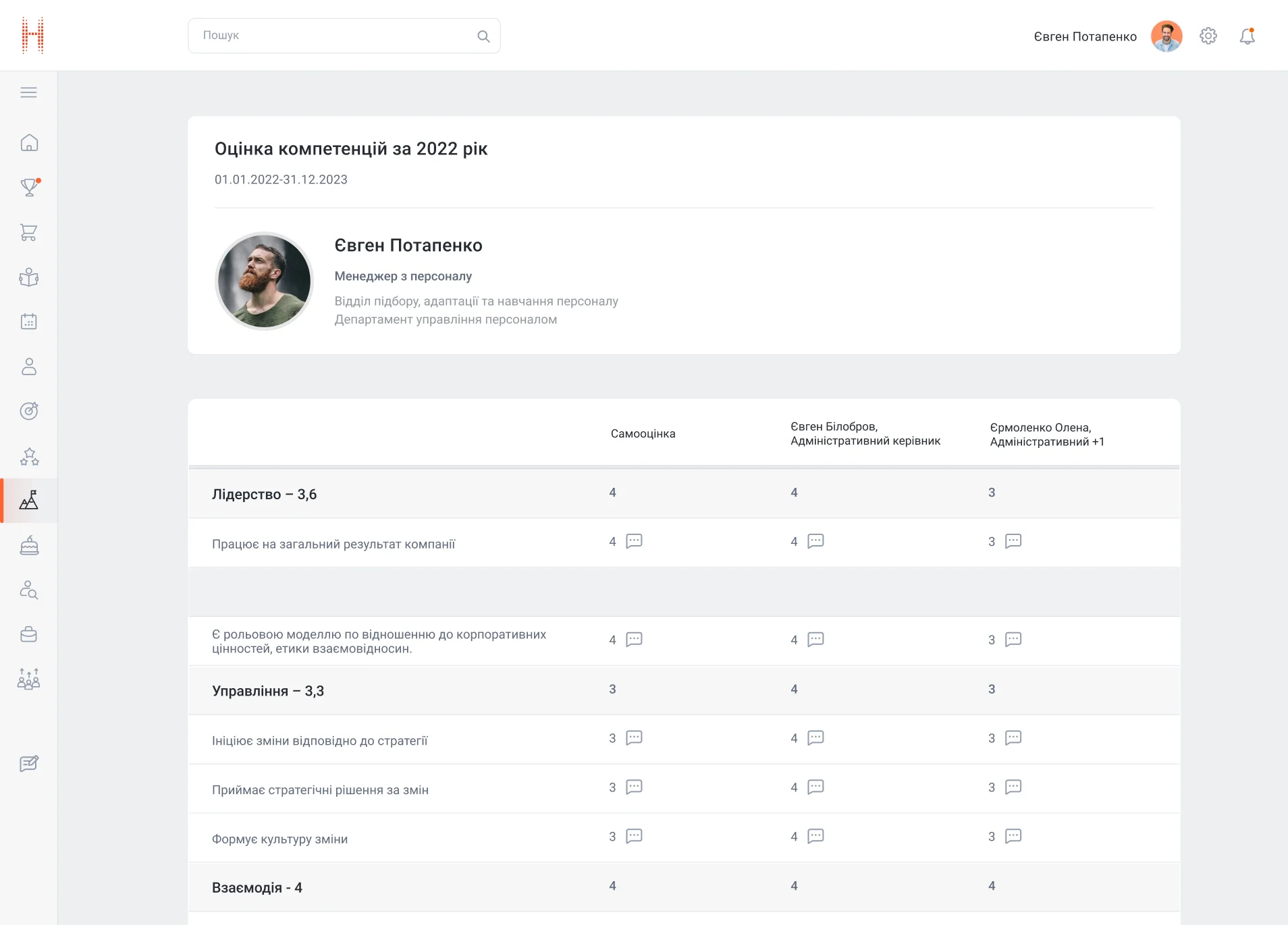
Task: Open the birthday cake icon in sidebar
Action: point(29,545)
